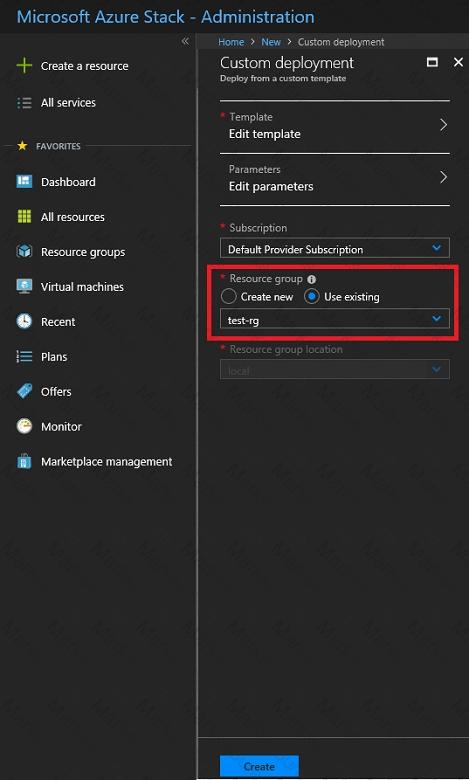Open the Virtual machines monitor icon
The width and height of the screenshot is (469, 780).
tap(24, 287)
